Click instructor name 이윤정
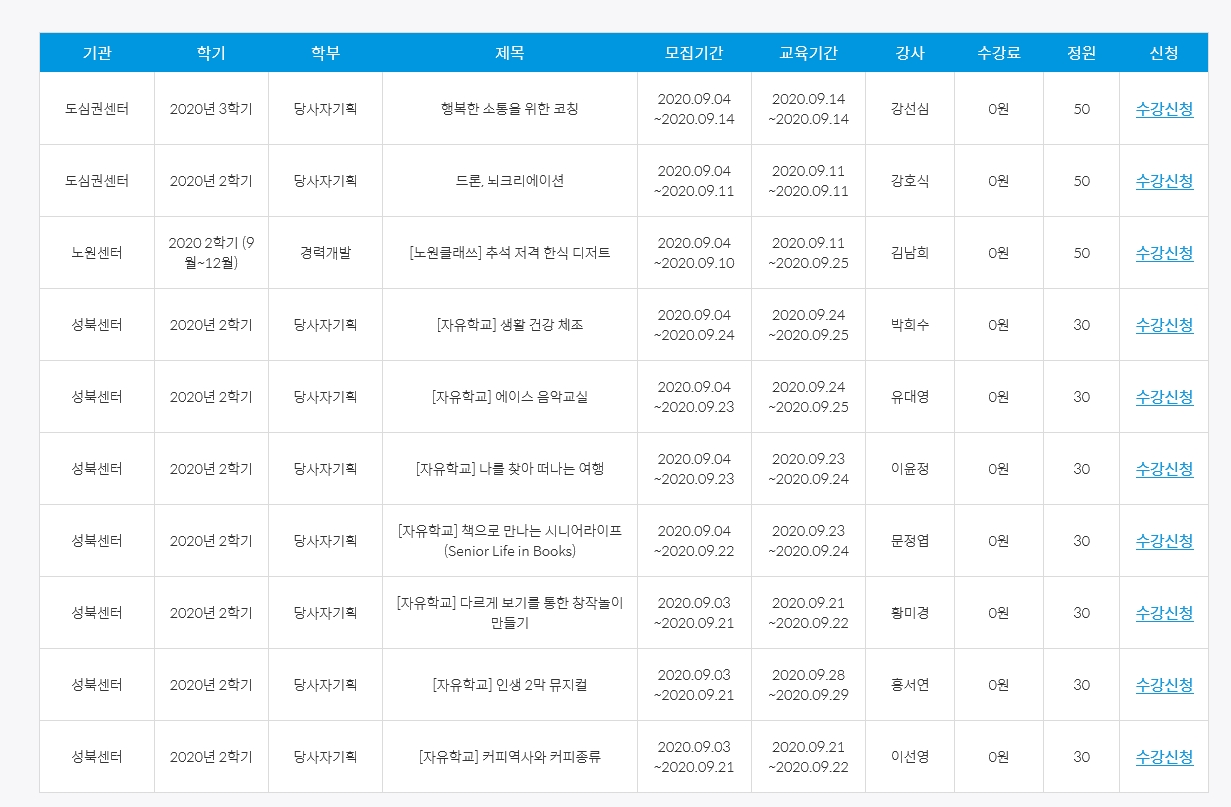This screenshot has width=1231, height=807. [910, 469]
